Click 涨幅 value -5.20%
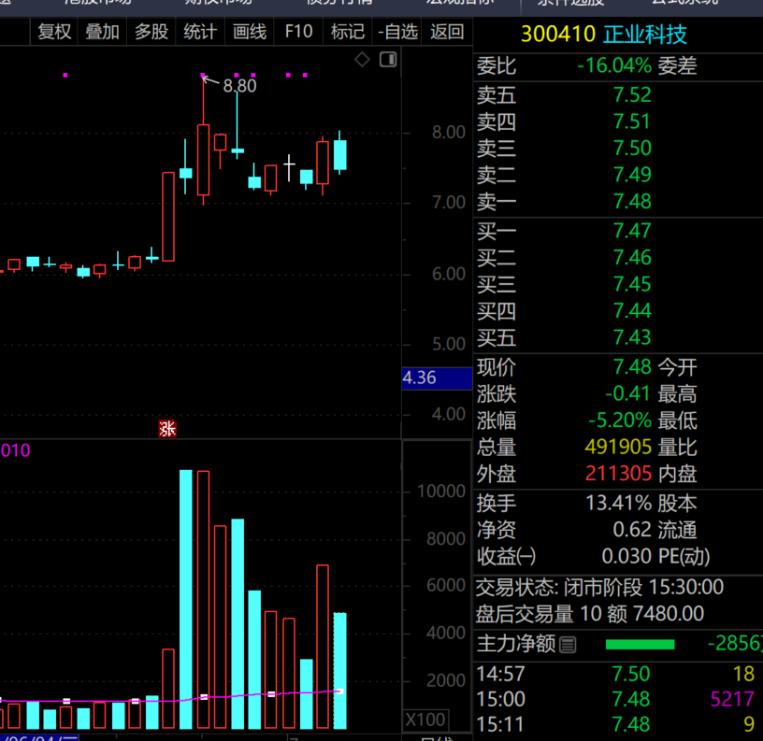The image size is (763, 741). pyautogui.click(x=620, y=420)
